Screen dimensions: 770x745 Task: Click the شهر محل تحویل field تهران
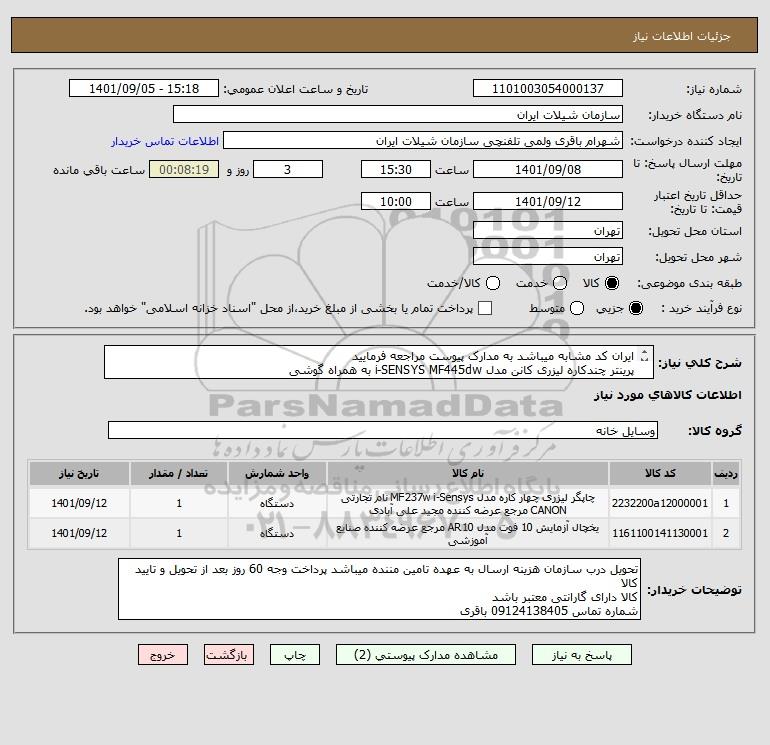pos(548,256)
